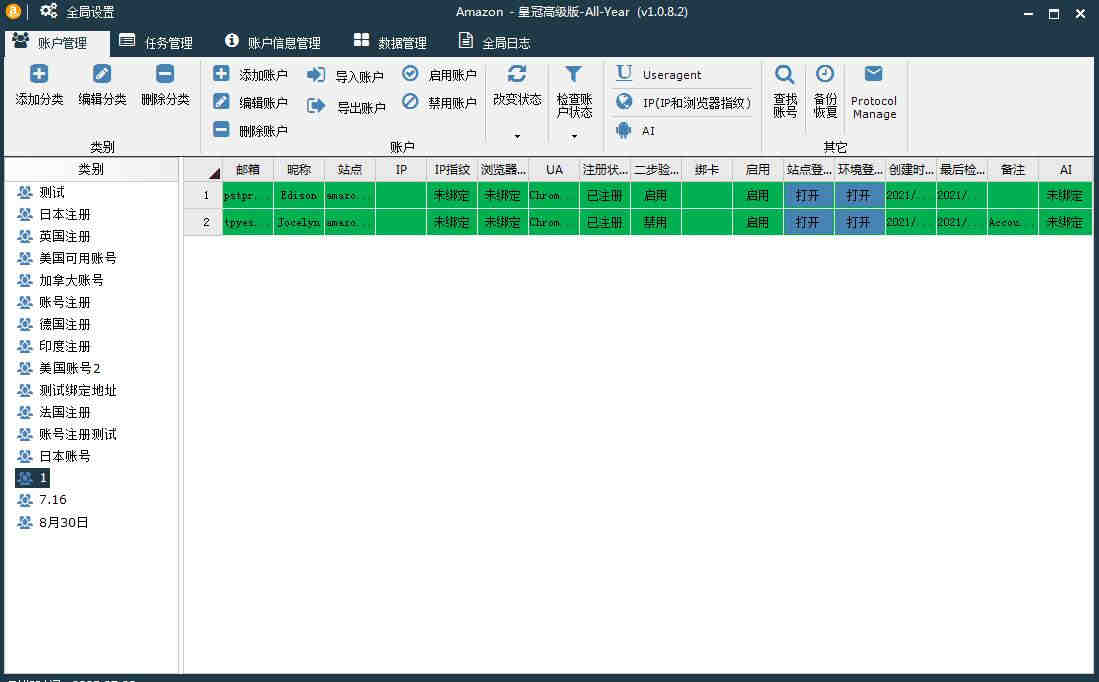The image size is (1099, 682).
Task: Select the 日本账号 category
Action: coord(54,456)
